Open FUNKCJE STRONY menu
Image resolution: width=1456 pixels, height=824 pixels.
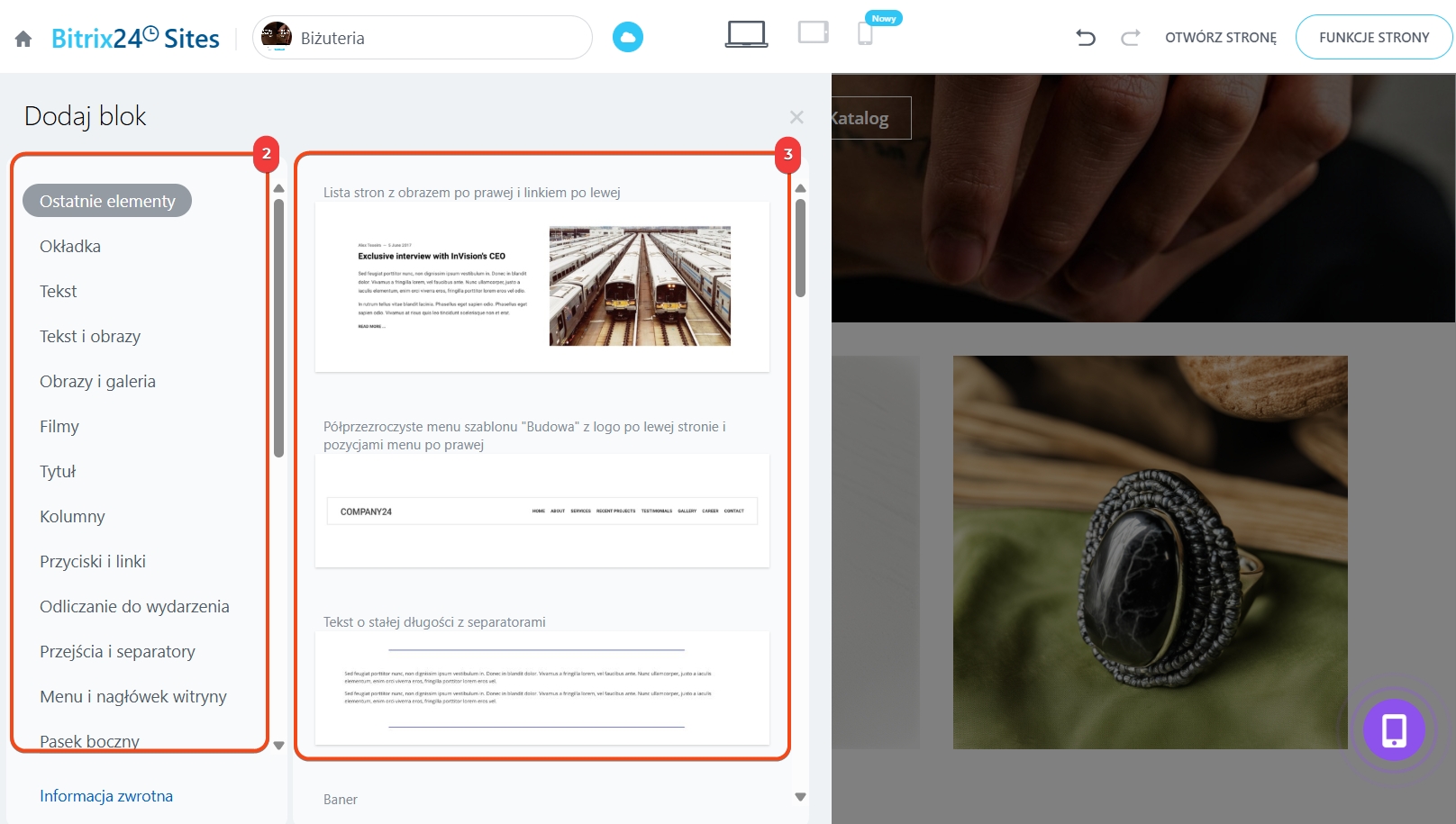pyautogui.click(x=1374, y=37)
